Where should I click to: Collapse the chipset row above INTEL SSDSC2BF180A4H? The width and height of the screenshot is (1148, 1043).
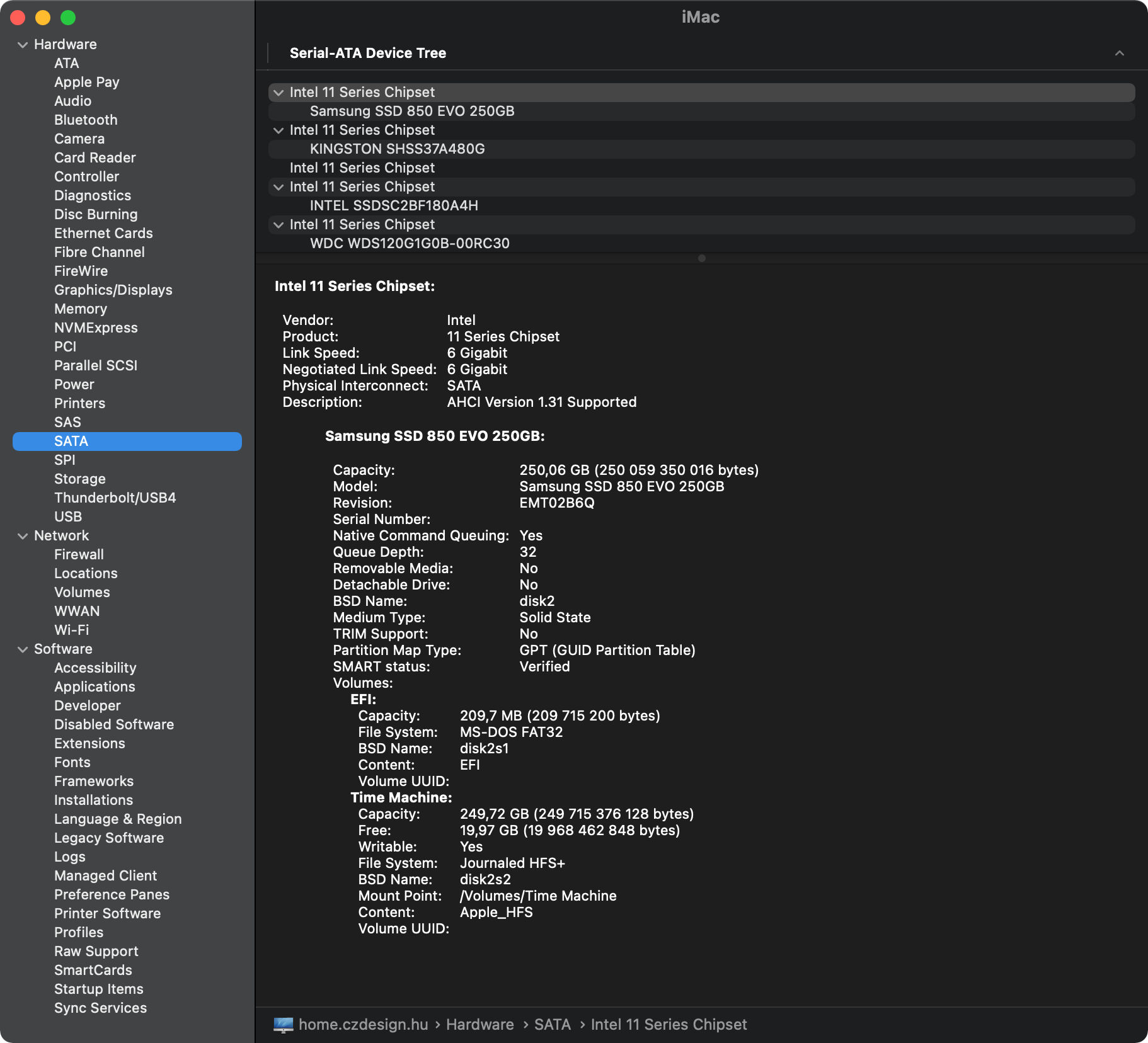click(x=278, y=187)
